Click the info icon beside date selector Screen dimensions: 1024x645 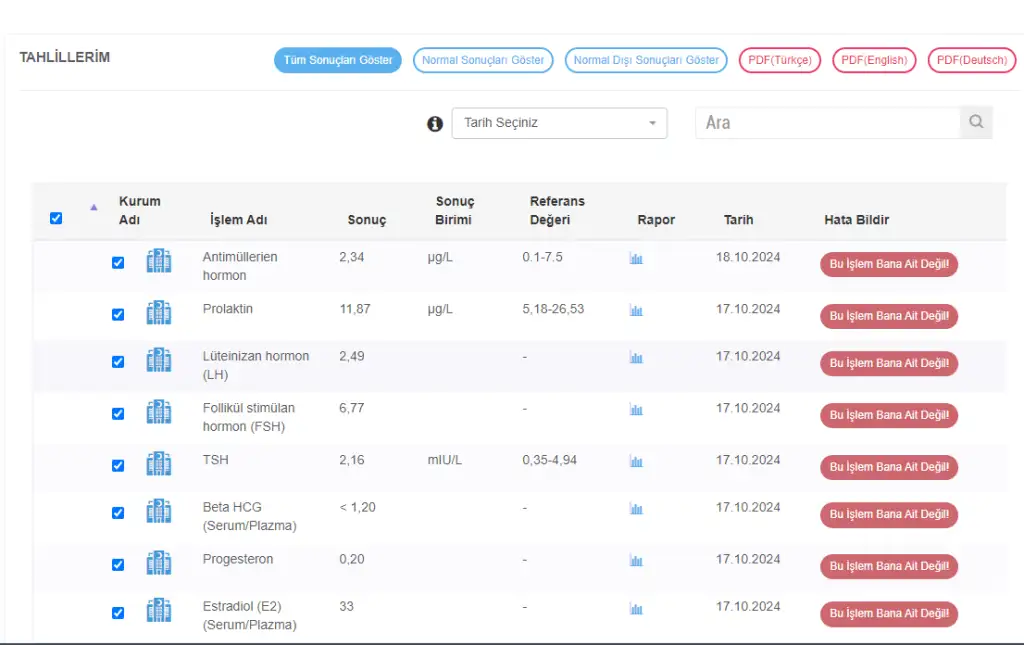click(x=435, y=124)
